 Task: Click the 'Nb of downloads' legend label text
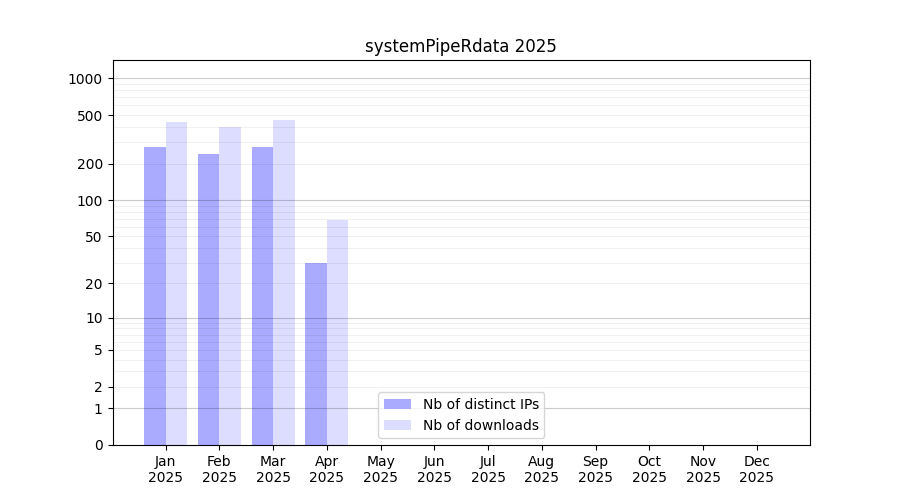point(480,425)
